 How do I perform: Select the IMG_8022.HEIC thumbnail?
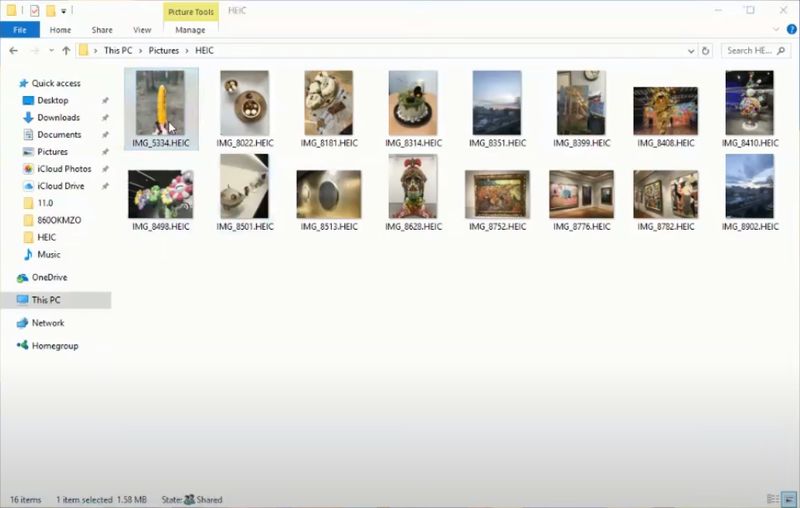pyautogui.click(x=245, y=103)
